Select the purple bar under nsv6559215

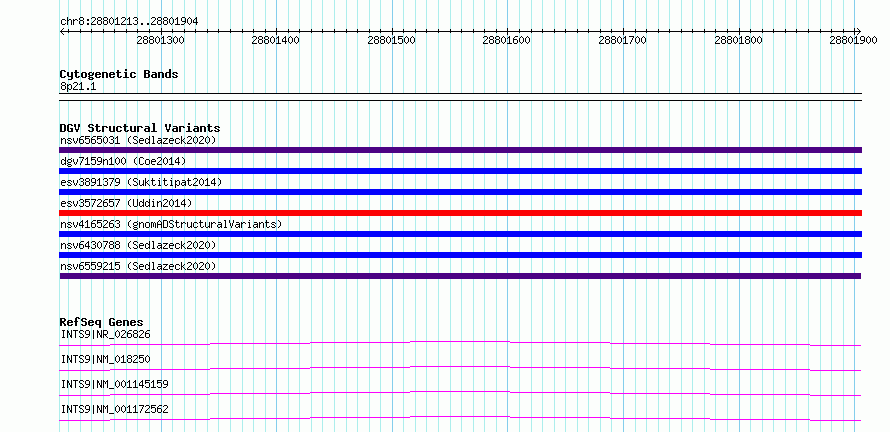[460, 276]
